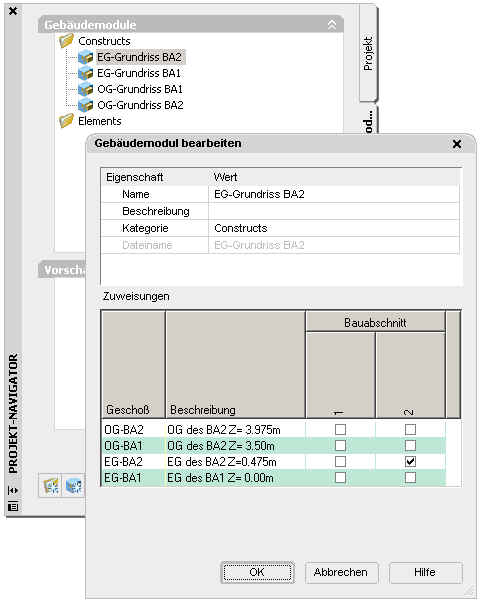This screenshot has width=480, height=605.
Task: Click the Abbrechen button
Action: (341, 572)
